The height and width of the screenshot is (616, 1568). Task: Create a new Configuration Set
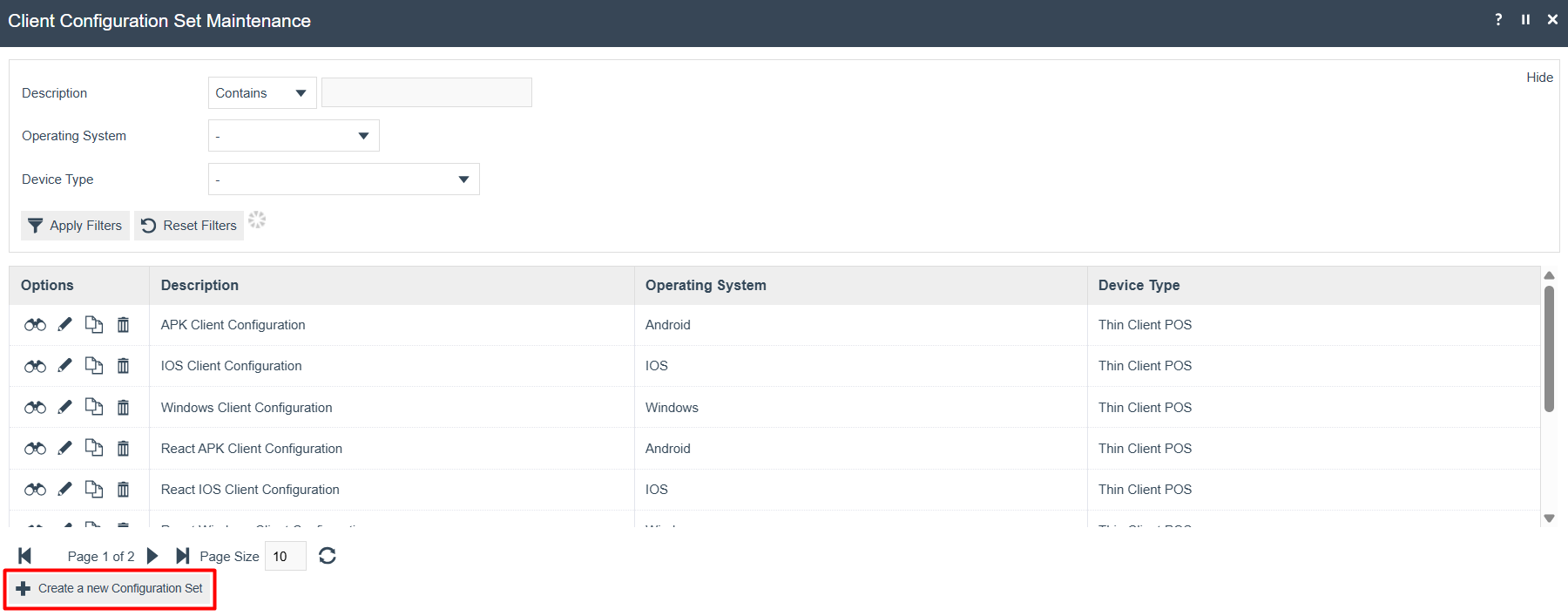coord(110,589)
